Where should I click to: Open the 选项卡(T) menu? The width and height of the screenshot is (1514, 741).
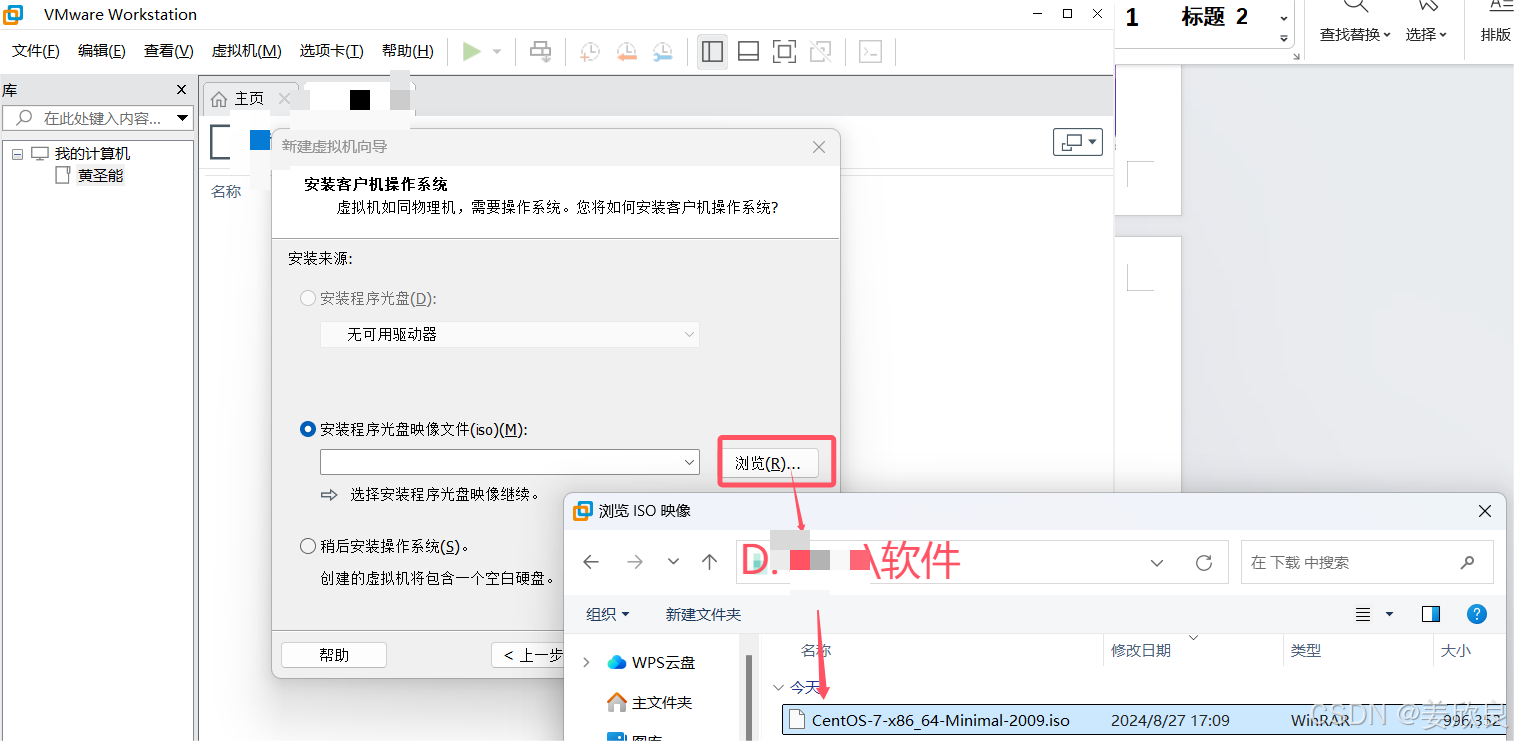tap(331, 51)
